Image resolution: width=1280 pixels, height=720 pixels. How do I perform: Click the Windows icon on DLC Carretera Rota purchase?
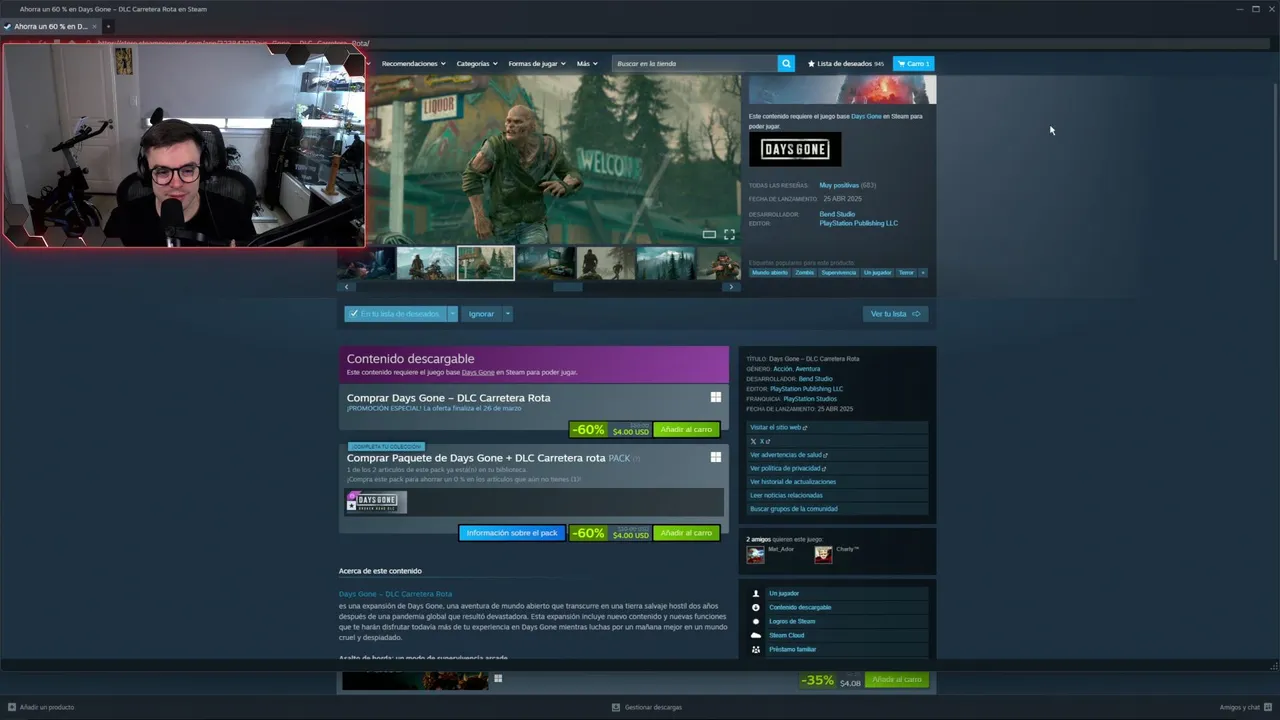716,397
